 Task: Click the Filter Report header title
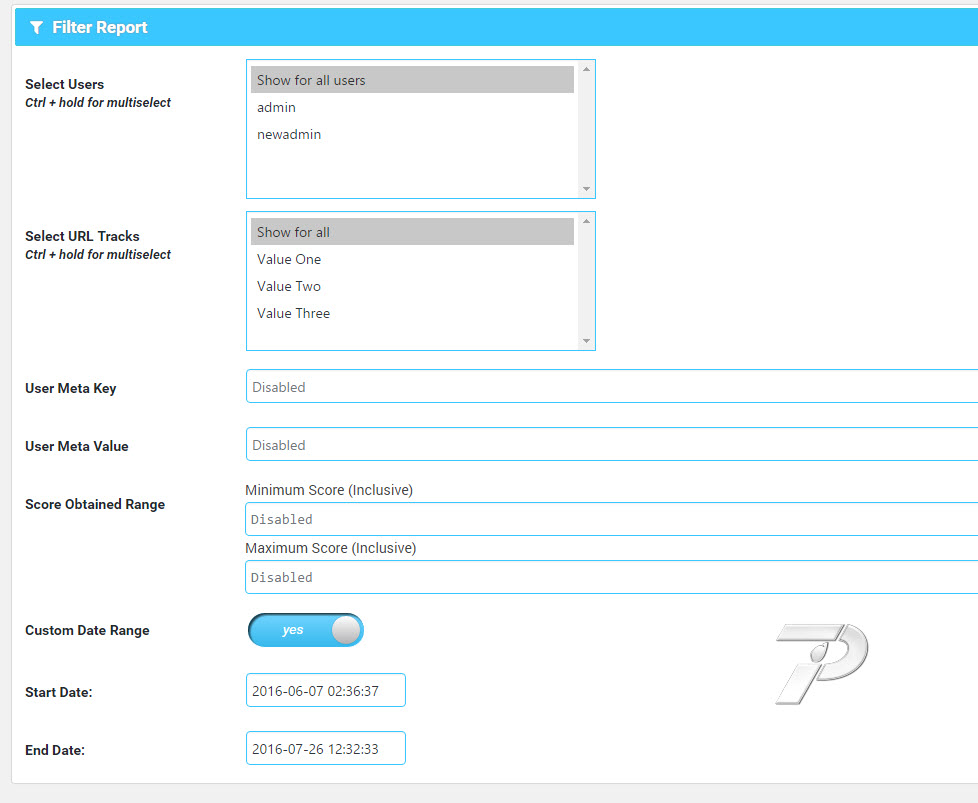(x=100, y=27)
